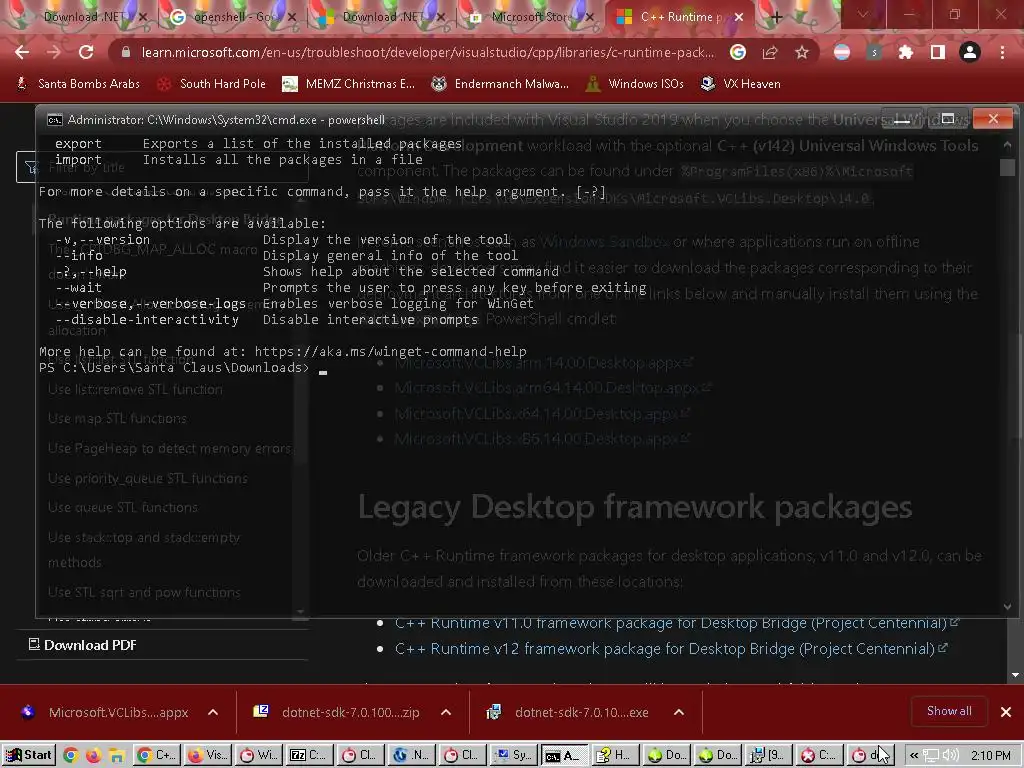Expand options for dotnet-sdk exe download
The height and width of the screenshot is (768, 1024).
(x=679, y=712)
